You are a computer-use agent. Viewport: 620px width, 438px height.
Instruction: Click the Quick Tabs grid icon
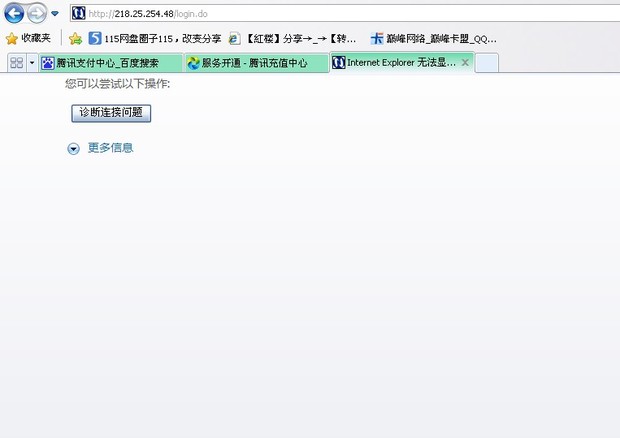(16, 62)
